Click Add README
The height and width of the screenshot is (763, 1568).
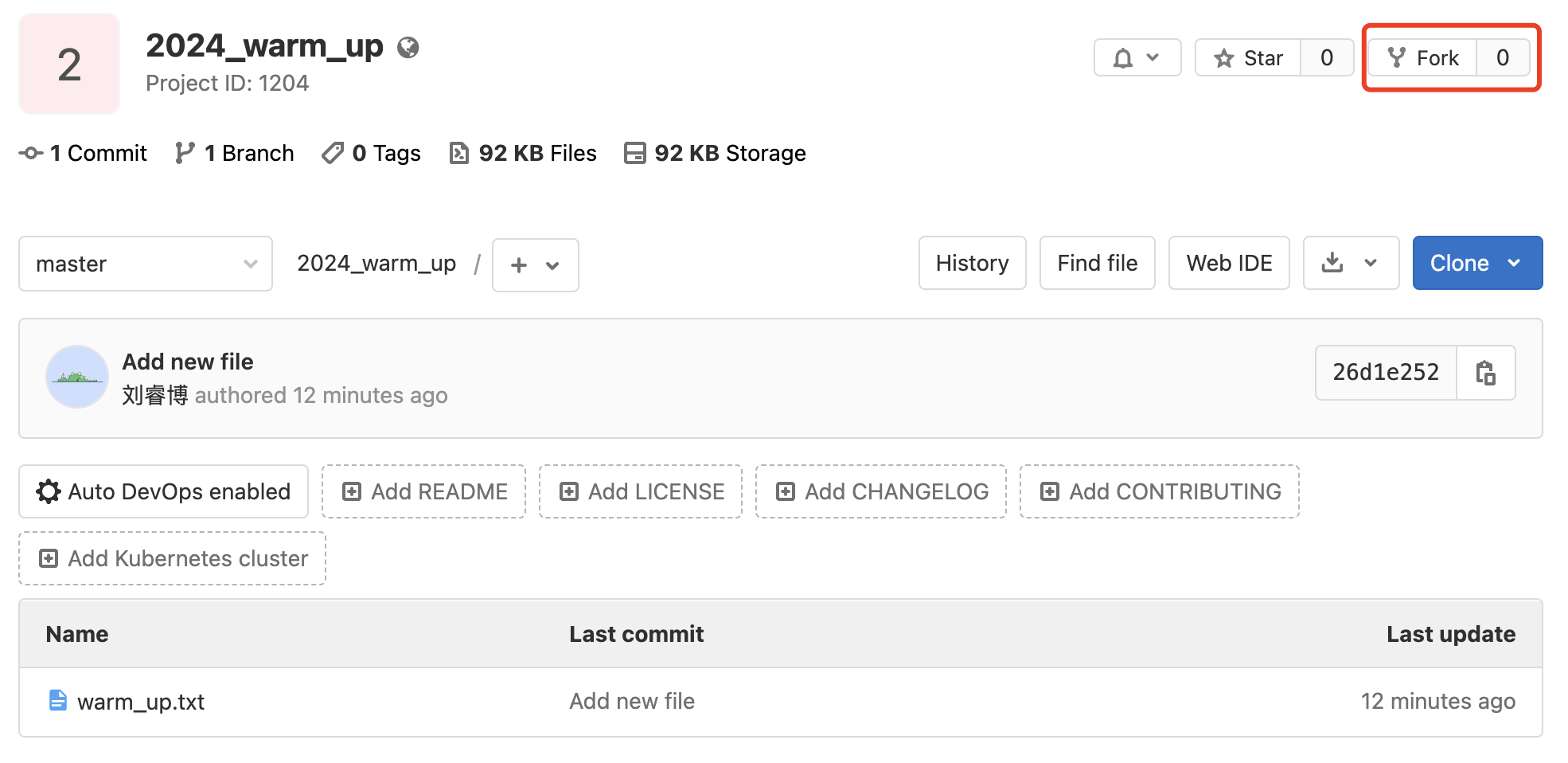423,491
